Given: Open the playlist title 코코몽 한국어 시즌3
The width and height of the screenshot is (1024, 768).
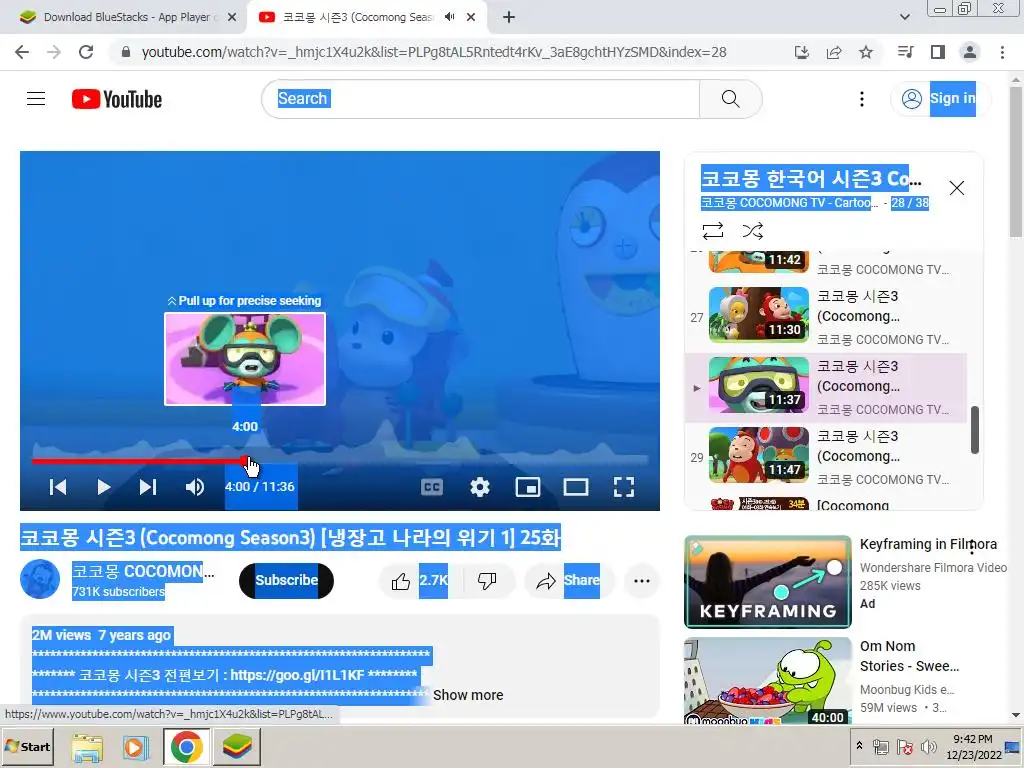Looking at the screenshot, I should (811, 178).
